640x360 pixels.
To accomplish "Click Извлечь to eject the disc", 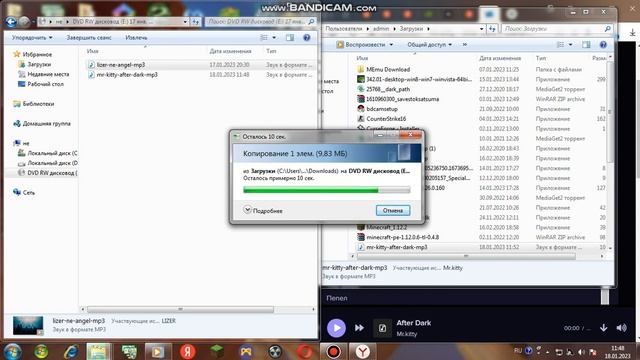I will click(x=136, y=38).
